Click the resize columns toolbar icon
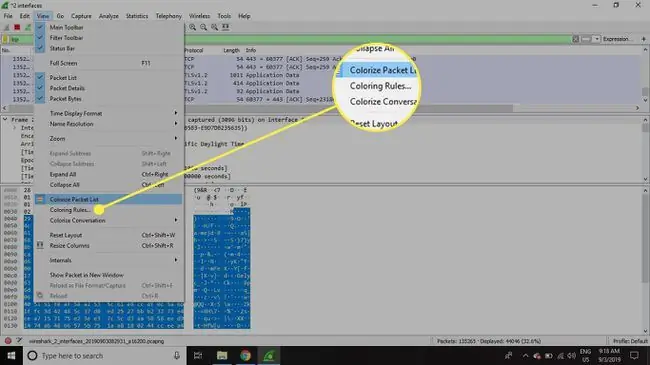Viewport: 650px width, 365px height. pyautogui.click(x=226, y=27)
